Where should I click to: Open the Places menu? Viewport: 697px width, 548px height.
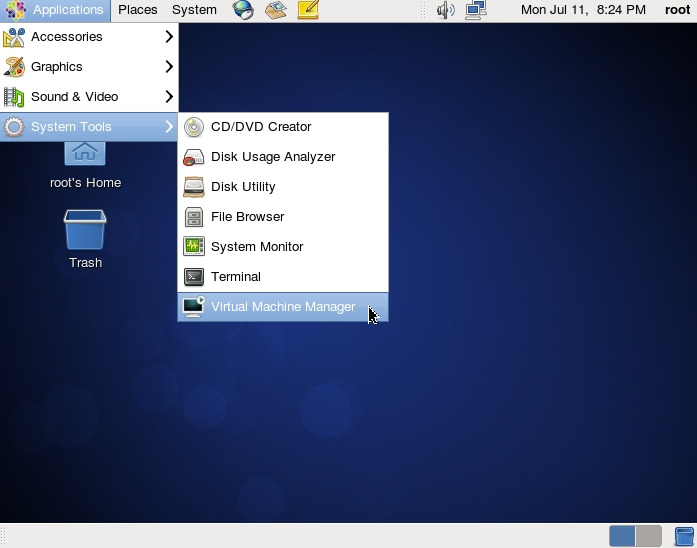tap(138, 10)
